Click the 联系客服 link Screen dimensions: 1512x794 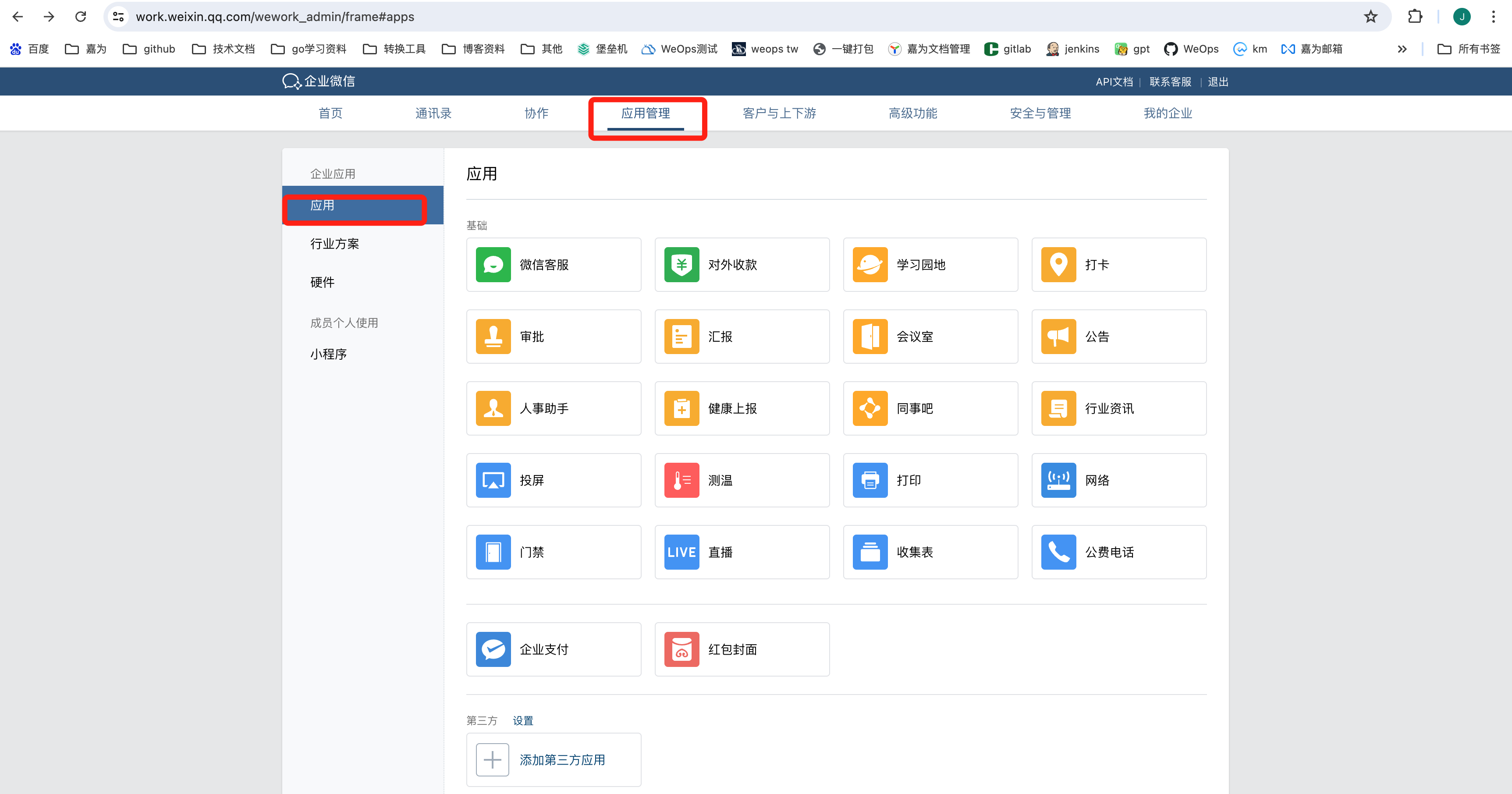coord(1171,82)
